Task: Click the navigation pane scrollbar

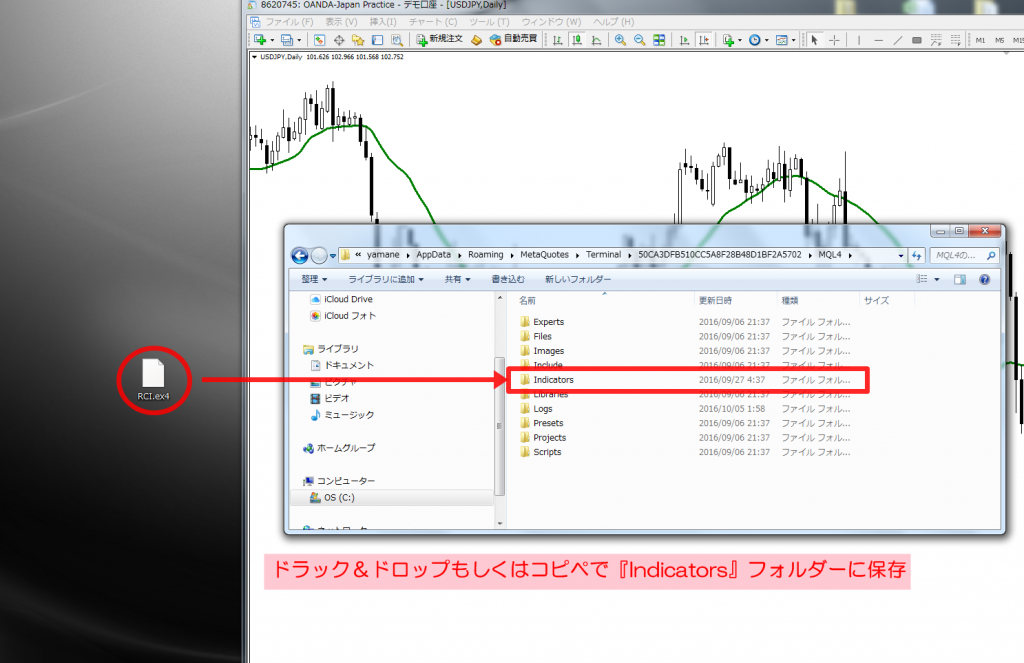Action: [500, 426]
